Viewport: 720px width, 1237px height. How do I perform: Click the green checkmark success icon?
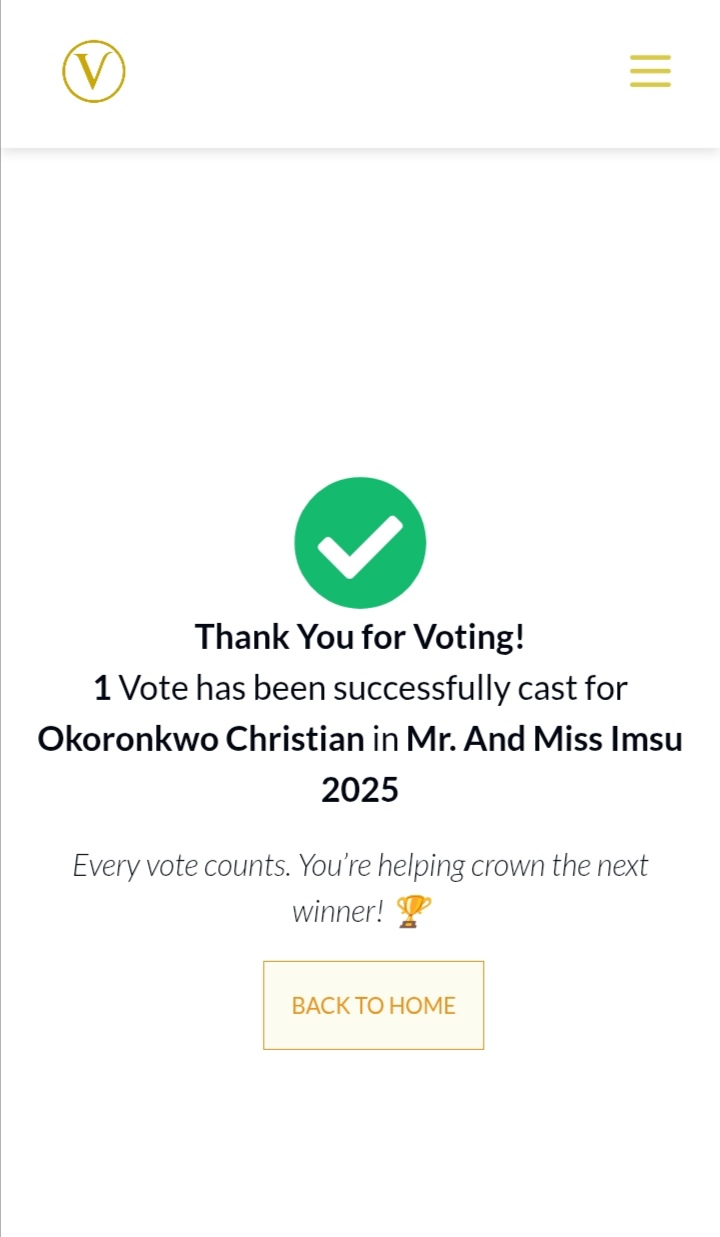point(360,543)
